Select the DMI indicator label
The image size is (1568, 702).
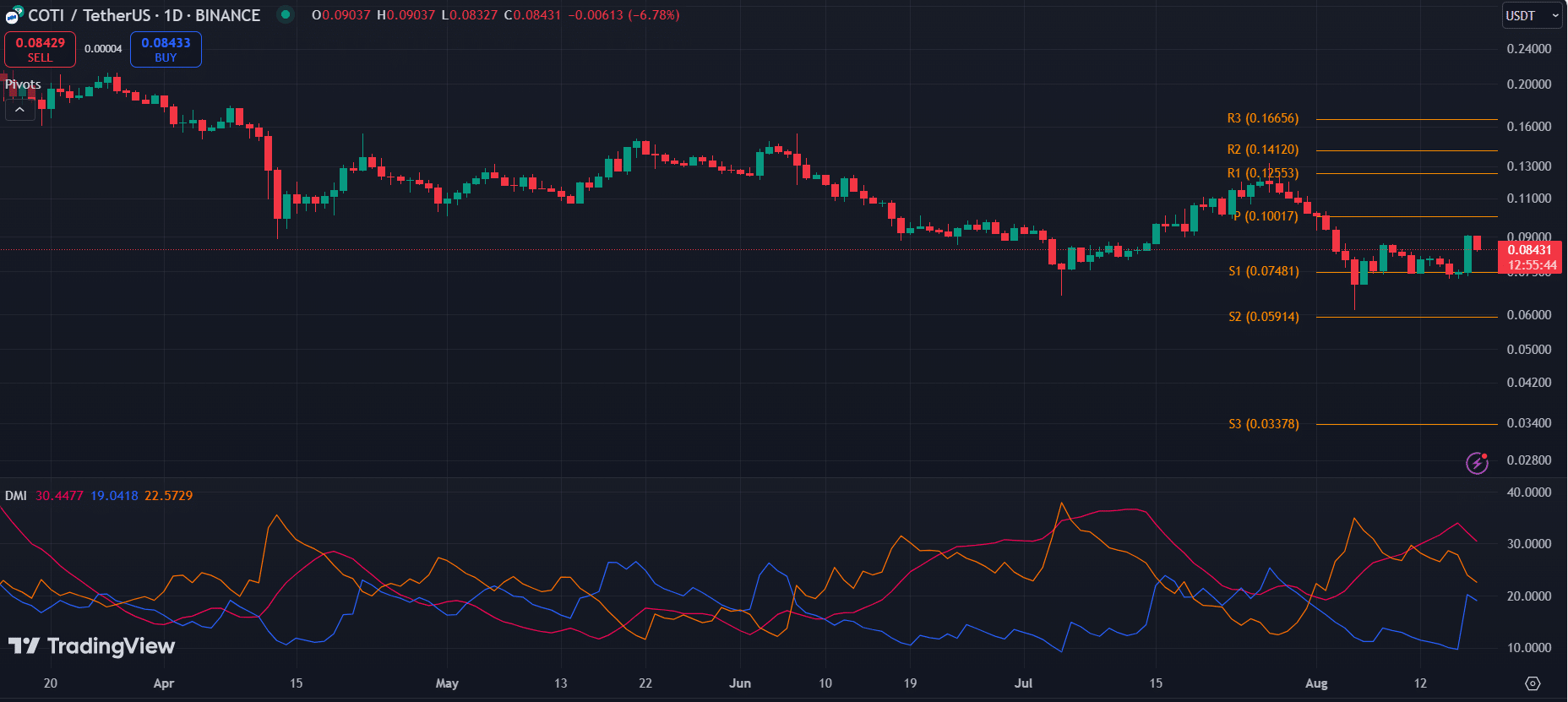coord(16,496)
